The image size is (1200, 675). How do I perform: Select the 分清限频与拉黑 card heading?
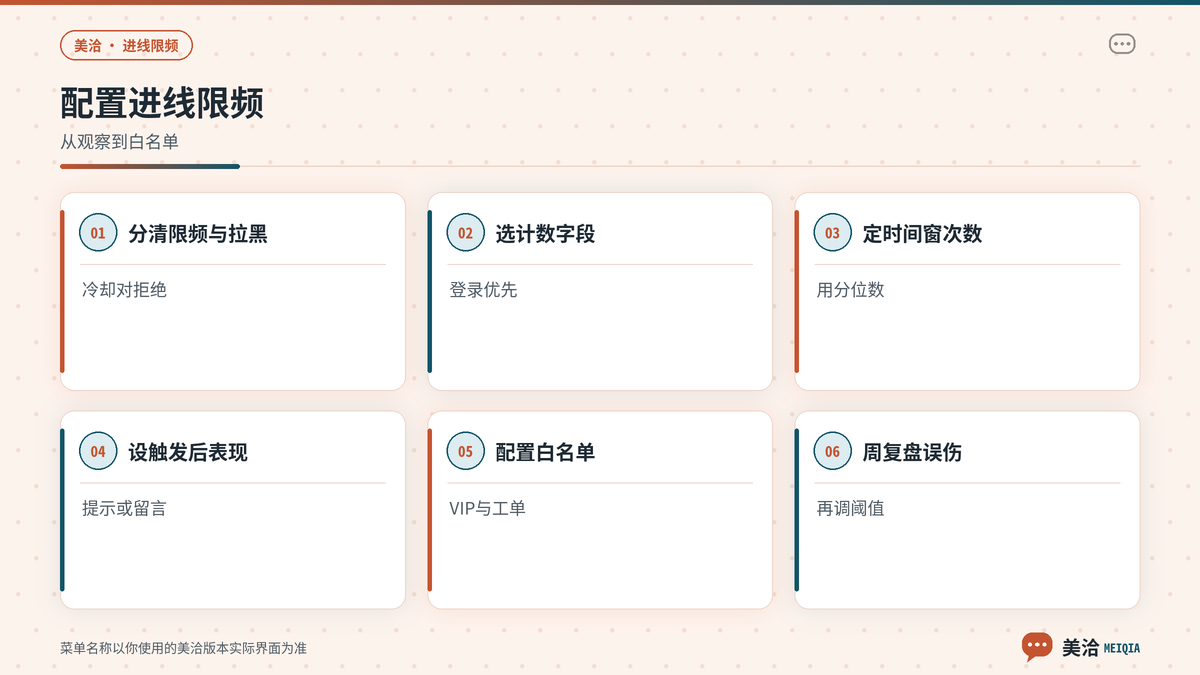tap(198, 234)
